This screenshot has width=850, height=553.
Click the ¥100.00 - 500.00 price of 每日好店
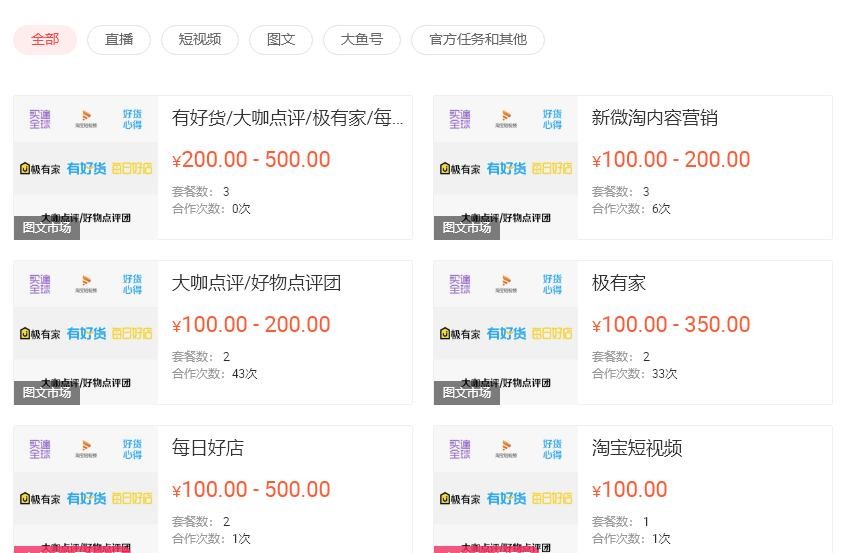pos(251,490)
